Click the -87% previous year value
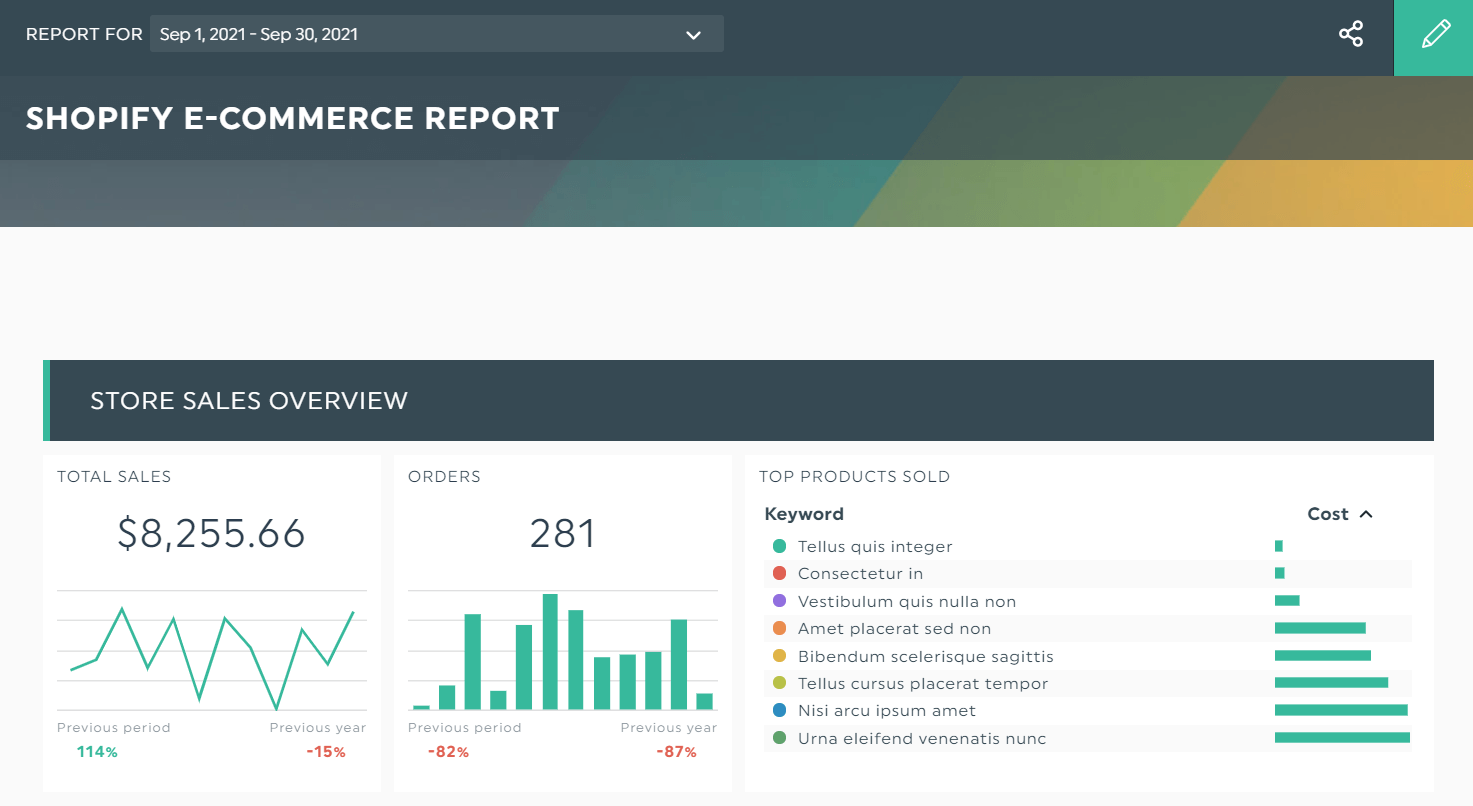The width and height of the screenshot is (1473, 806). pyautogui.click(x=676, y=751)
